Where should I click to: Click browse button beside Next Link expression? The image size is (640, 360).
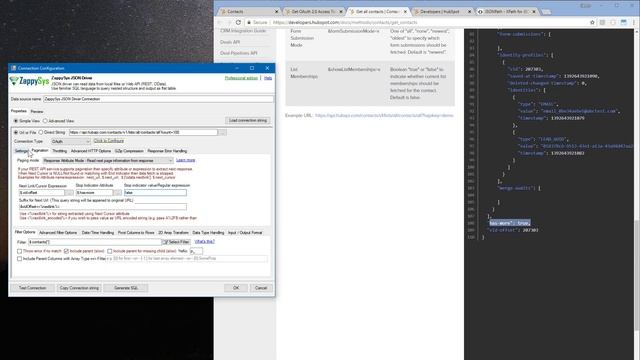69,192
